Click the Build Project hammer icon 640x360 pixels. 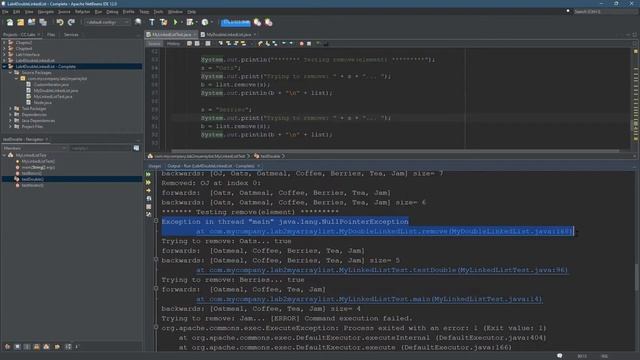coord(152,22)
